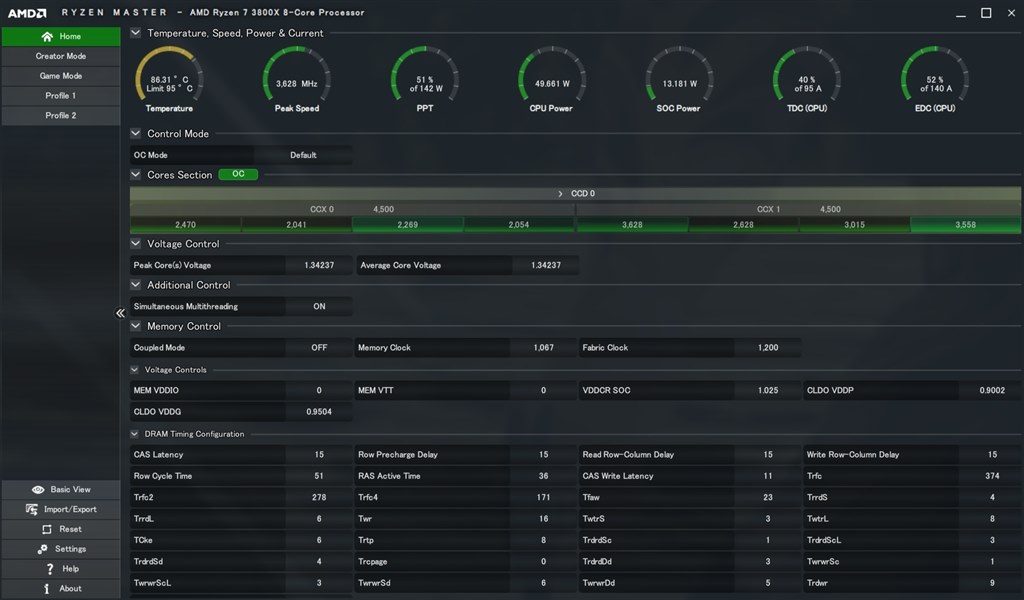This screenshot has width=1024, height=600.
Task: Select core showing 2,470 MHz
Action: click(185, 225)
